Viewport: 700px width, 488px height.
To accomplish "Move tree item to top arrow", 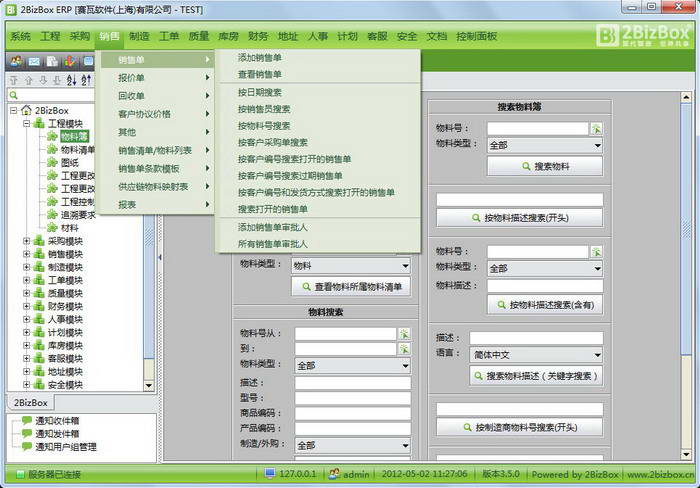I will 14,80.
